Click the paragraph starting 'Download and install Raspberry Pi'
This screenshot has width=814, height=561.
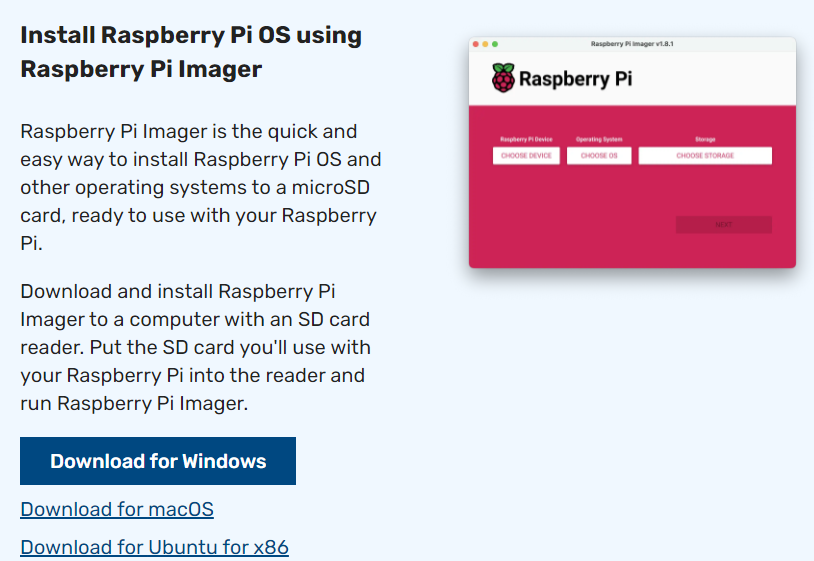click(x=195, y=347)
